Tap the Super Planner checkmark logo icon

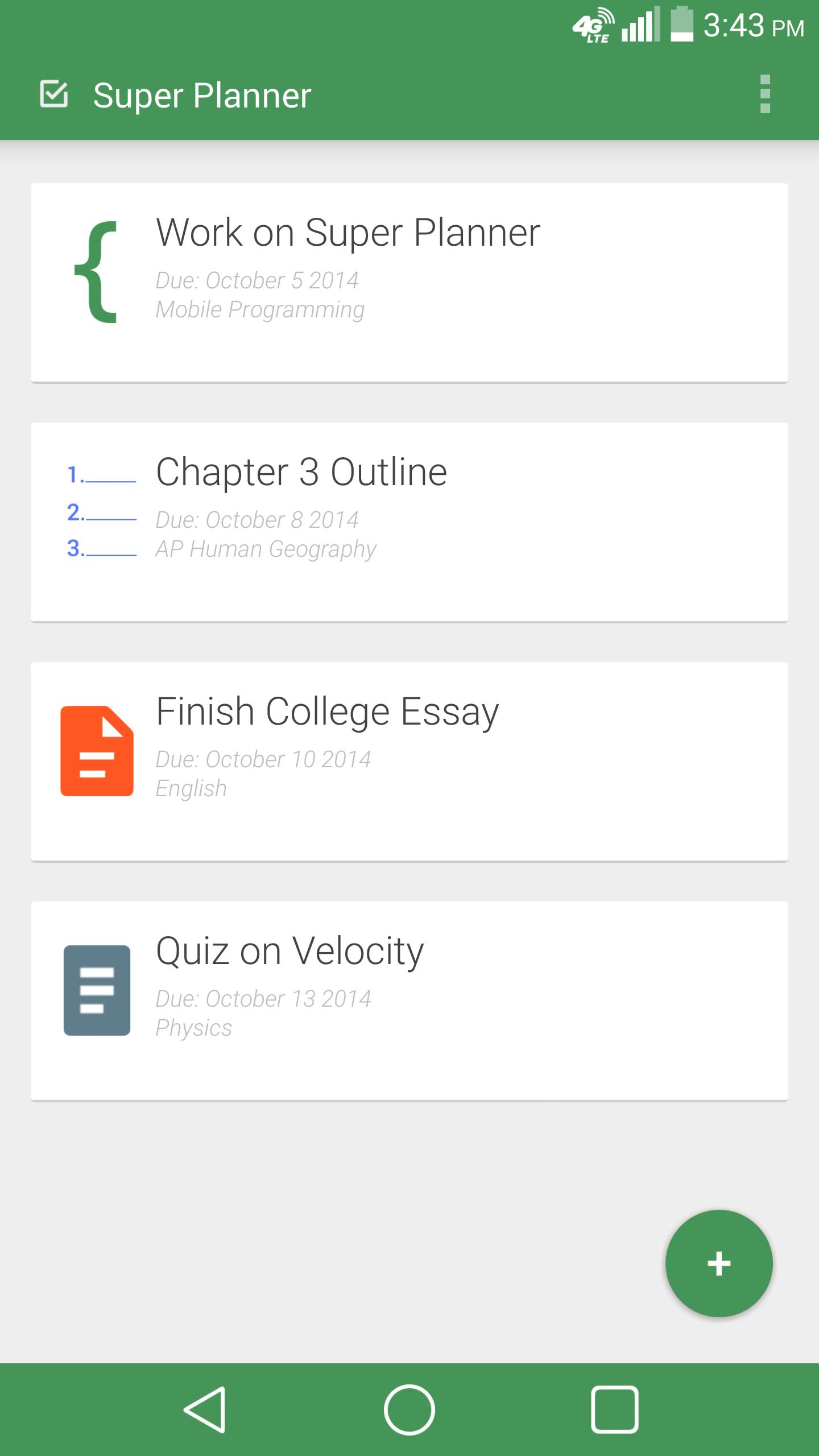click(x=54, y=94)
